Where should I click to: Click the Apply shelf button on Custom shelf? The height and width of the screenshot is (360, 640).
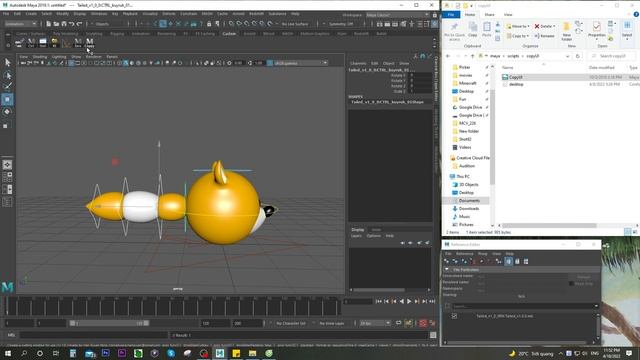89,42
